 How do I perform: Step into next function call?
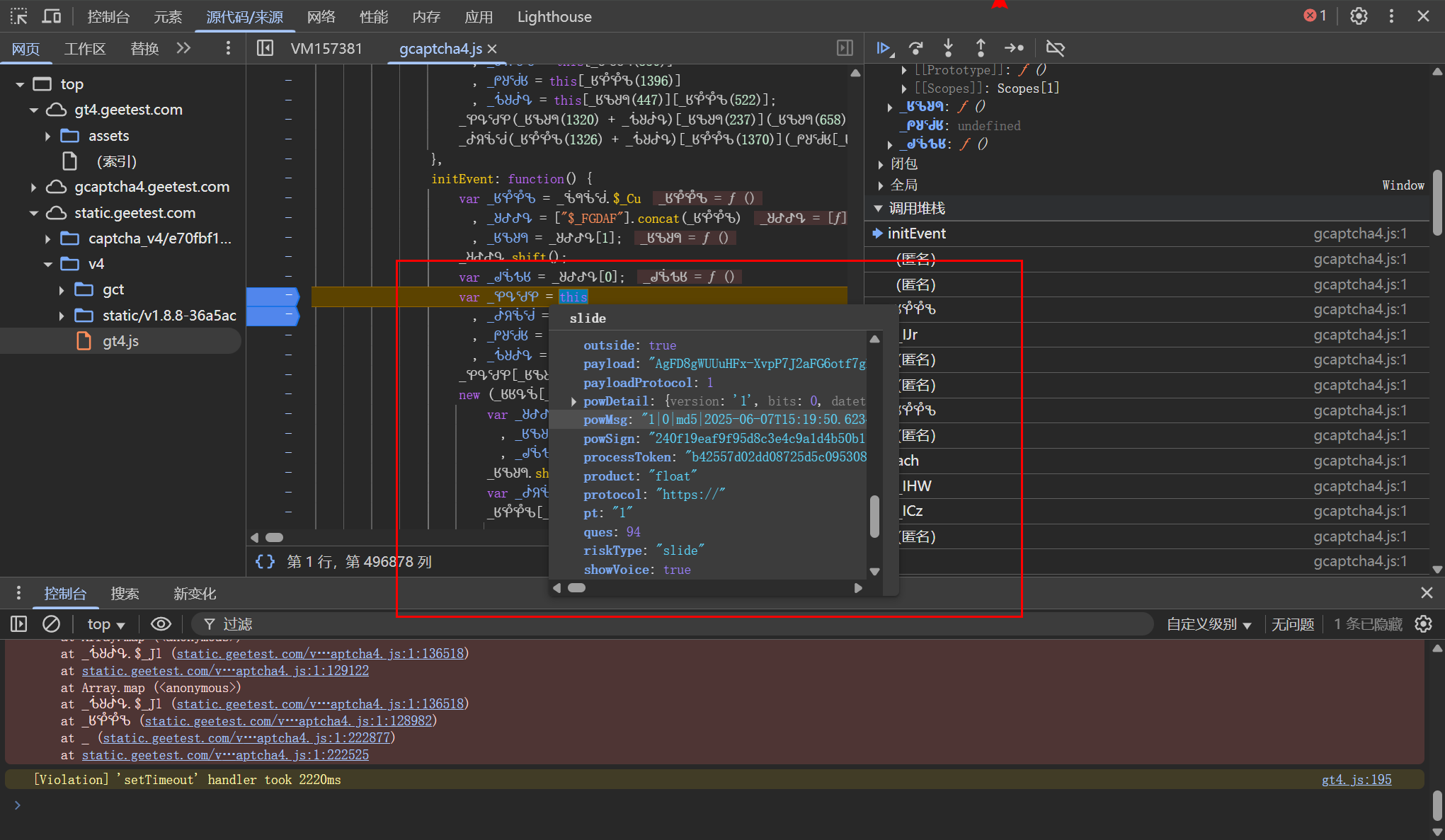(948, 48)
